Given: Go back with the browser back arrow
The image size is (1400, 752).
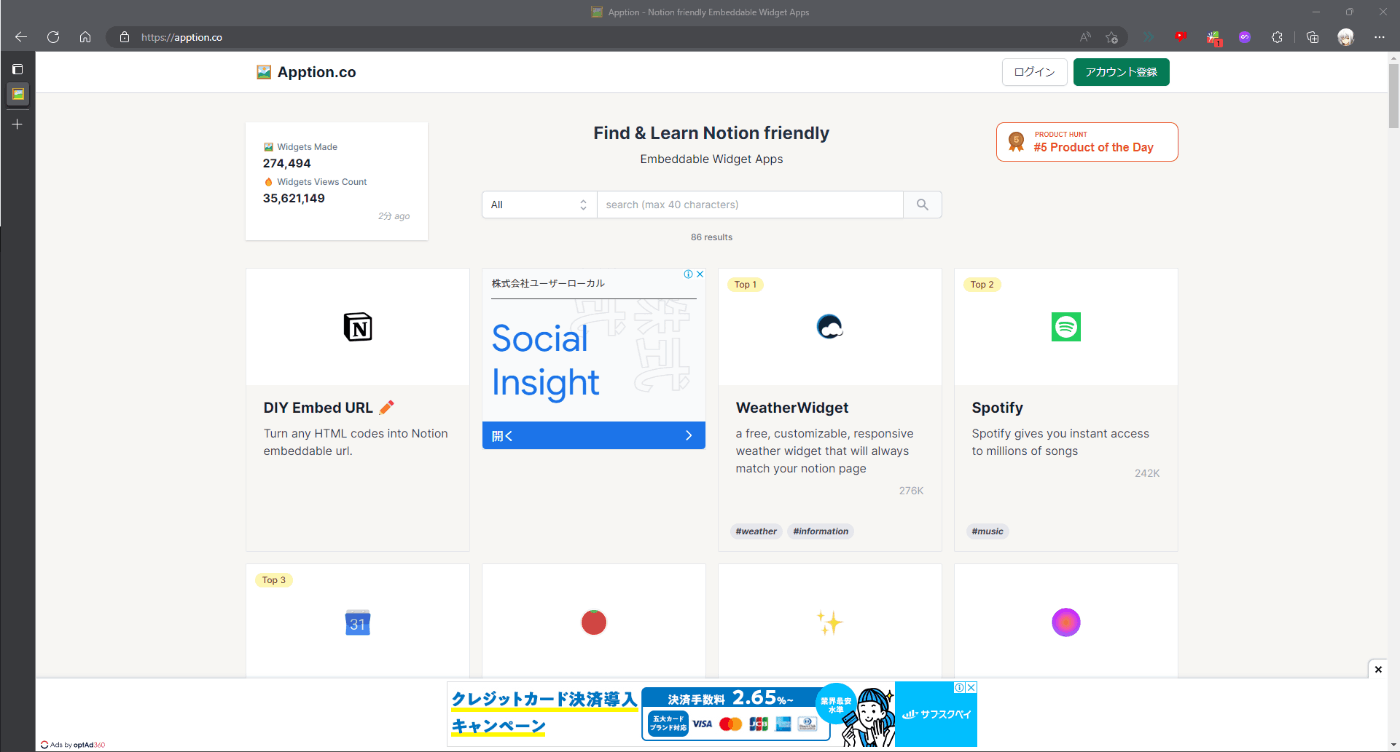Looking at the screenshot, I should click(21, 37).
